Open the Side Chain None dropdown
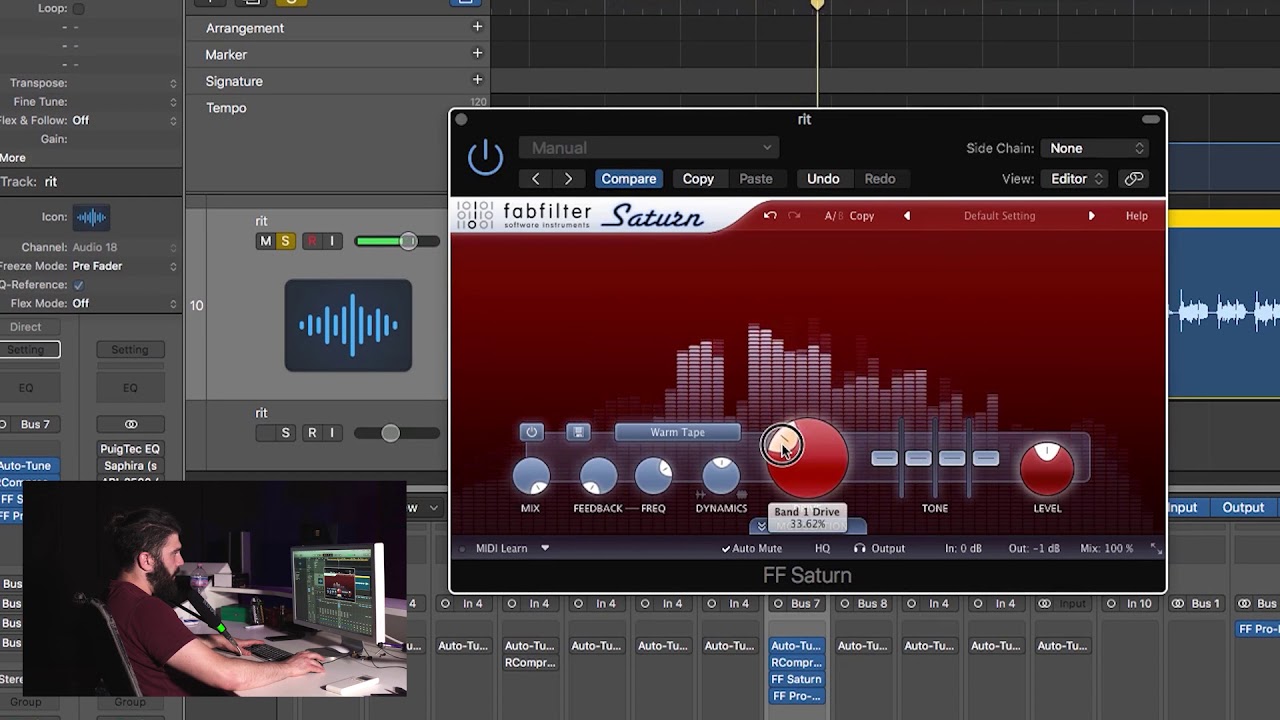1280x720 pixels. (1094, 148)
